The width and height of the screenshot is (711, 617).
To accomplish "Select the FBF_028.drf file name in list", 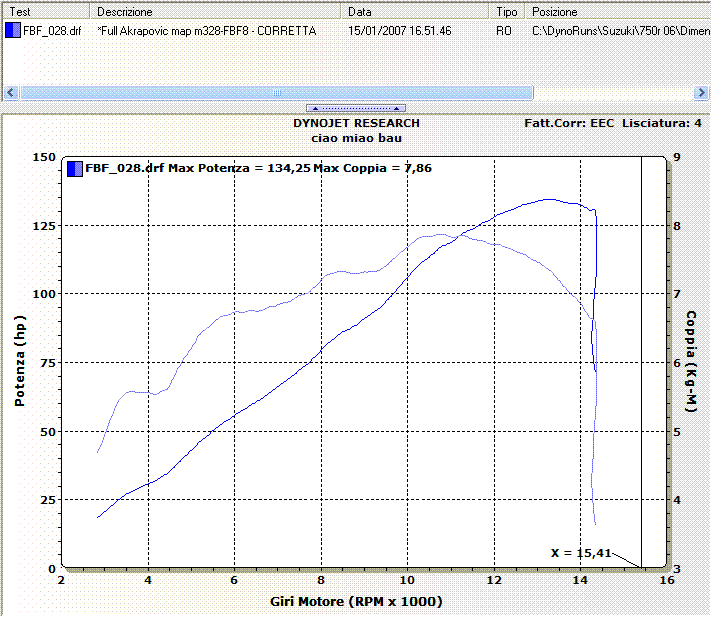I will [x=52, y=31].
